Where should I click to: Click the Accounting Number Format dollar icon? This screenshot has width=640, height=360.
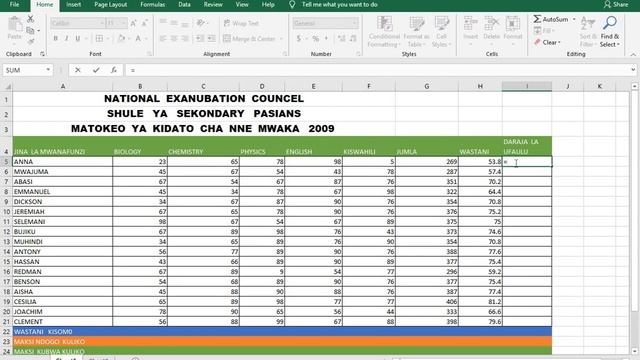tap(299, 39)
